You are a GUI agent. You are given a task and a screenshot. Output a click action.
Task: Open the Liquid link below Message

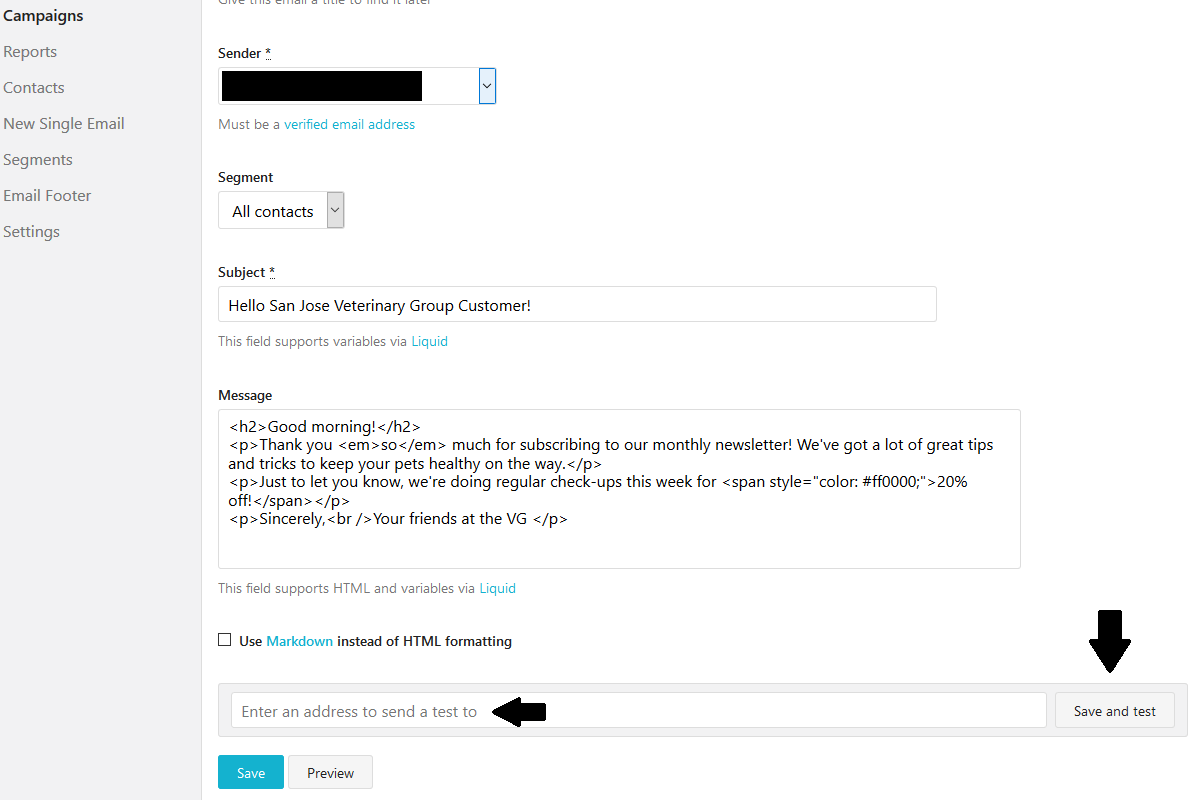[x=498, y=589]
